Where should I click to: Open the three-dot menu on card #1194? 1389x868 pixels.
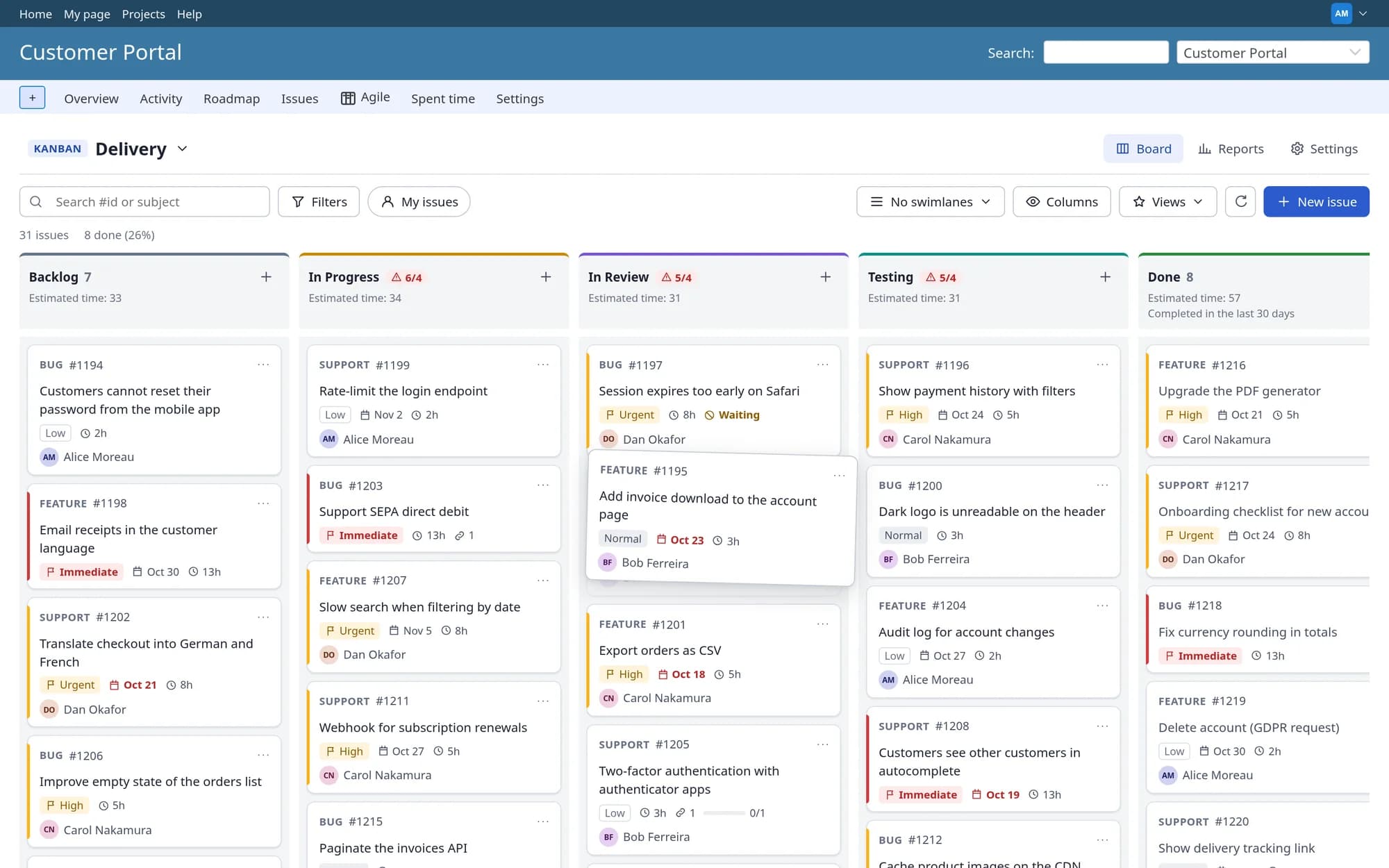pyautogui.click(x=263, y=365)
